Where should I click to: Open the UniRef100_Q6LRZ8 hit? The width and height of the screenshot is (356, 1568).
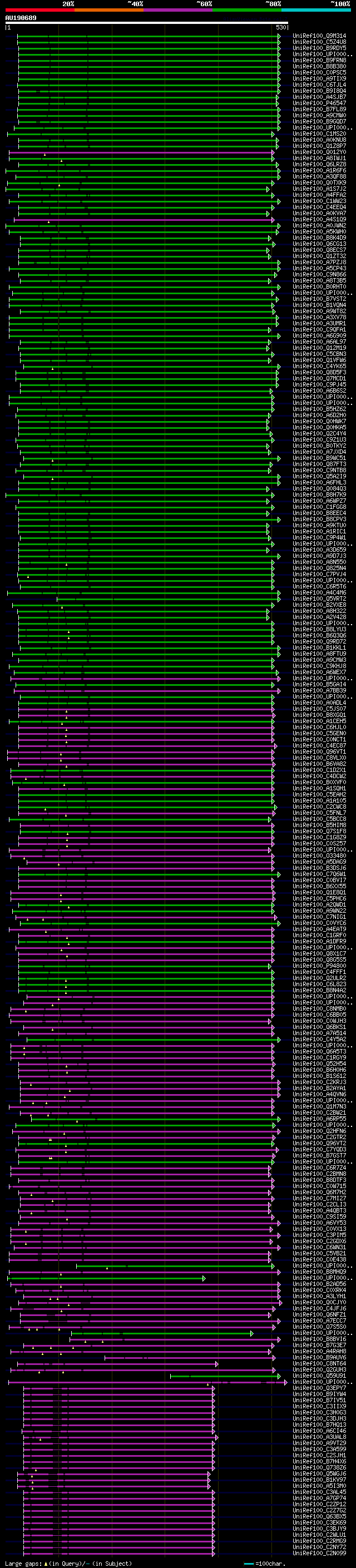point(319,164)
